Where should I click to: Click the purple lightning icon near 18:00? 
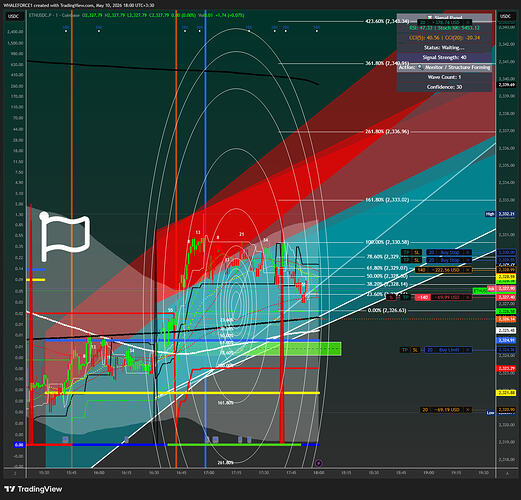[x=319, y=463]
